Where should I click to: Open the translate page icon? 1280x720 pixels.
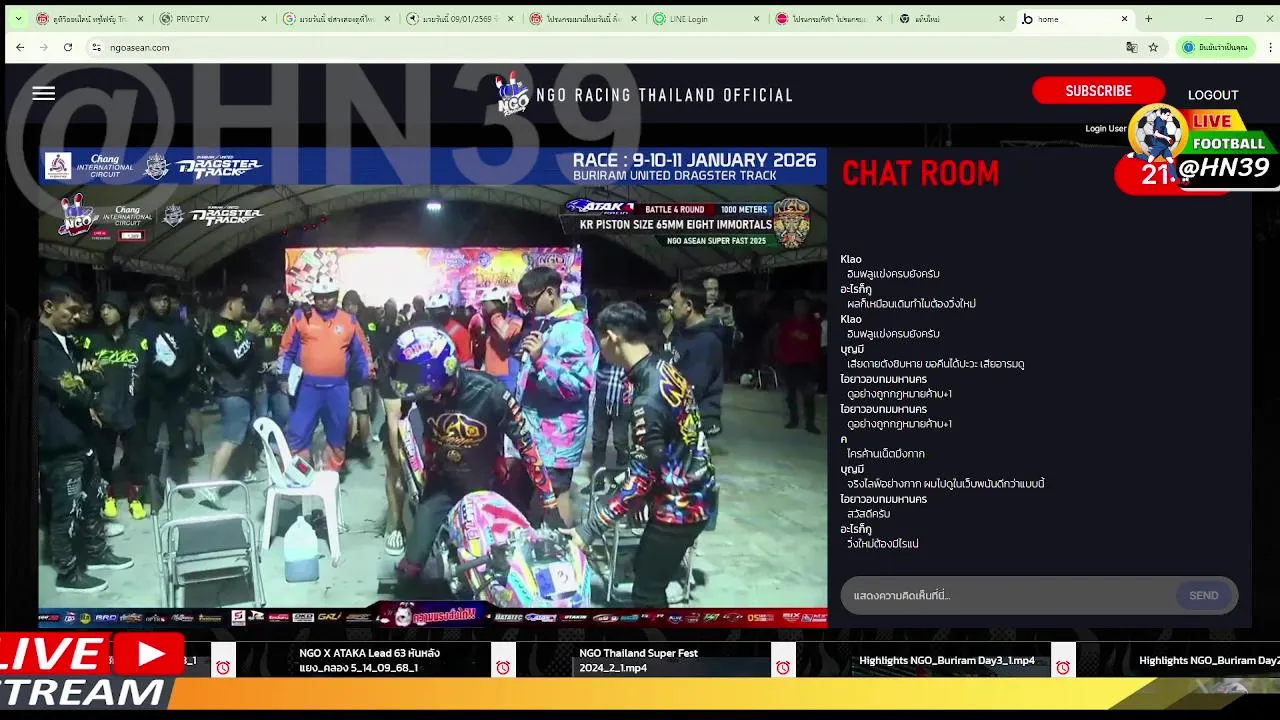point(1131,47)
